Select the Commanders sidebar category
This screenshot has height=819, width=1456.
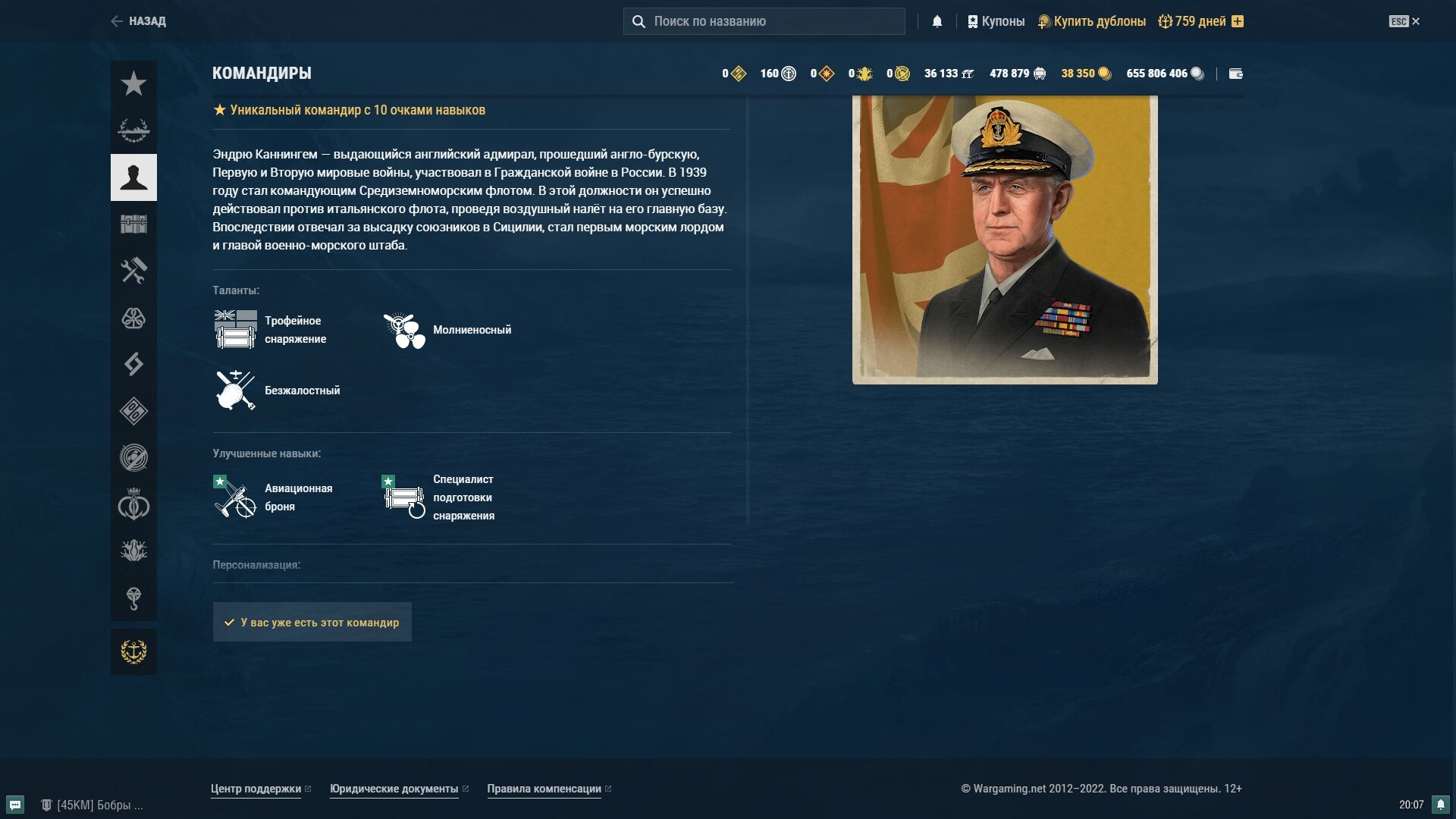pyautogui.click(x=133, y=177)
